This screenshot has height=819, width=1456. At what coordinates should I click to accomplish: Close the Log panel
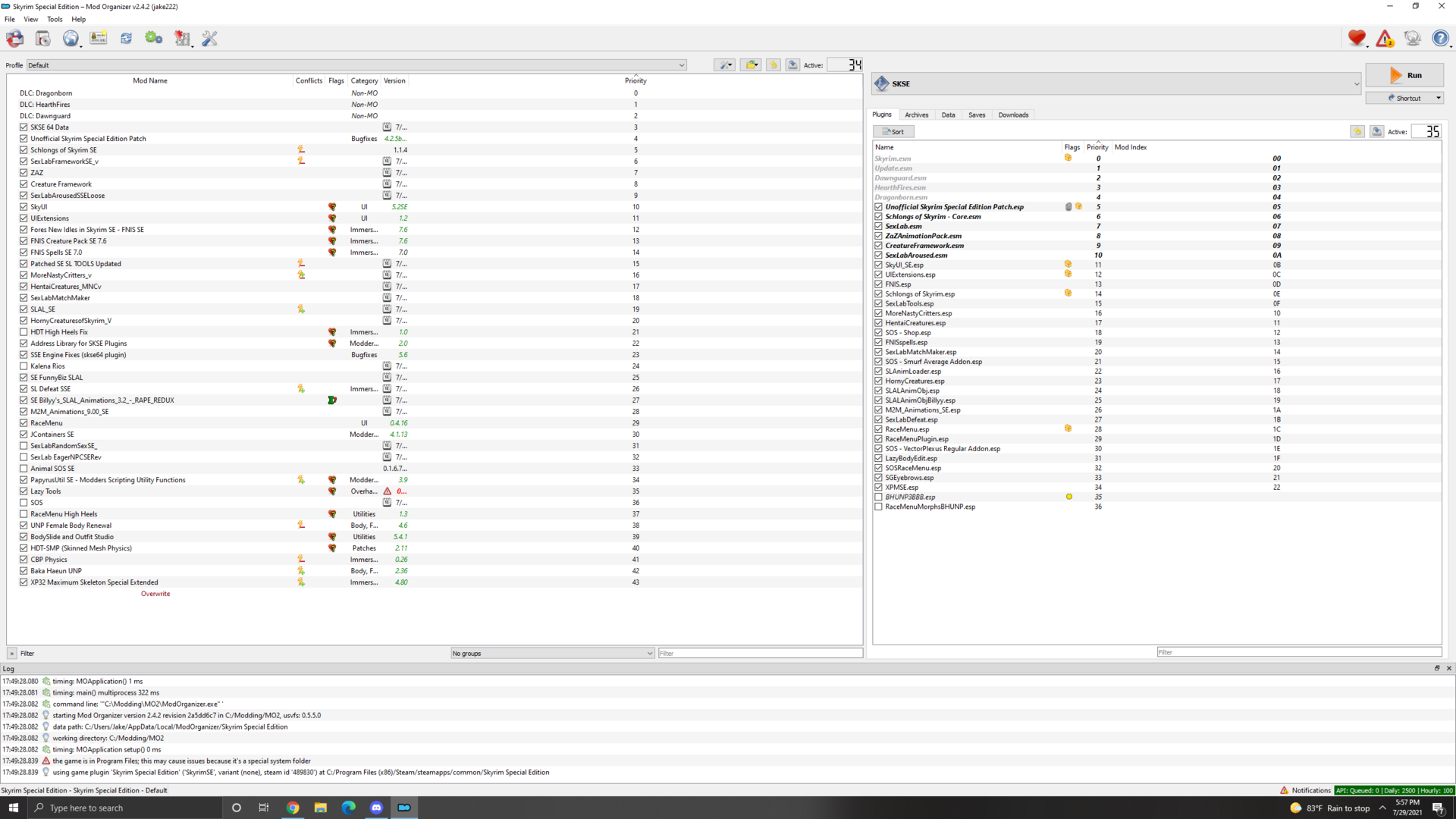1448,668
